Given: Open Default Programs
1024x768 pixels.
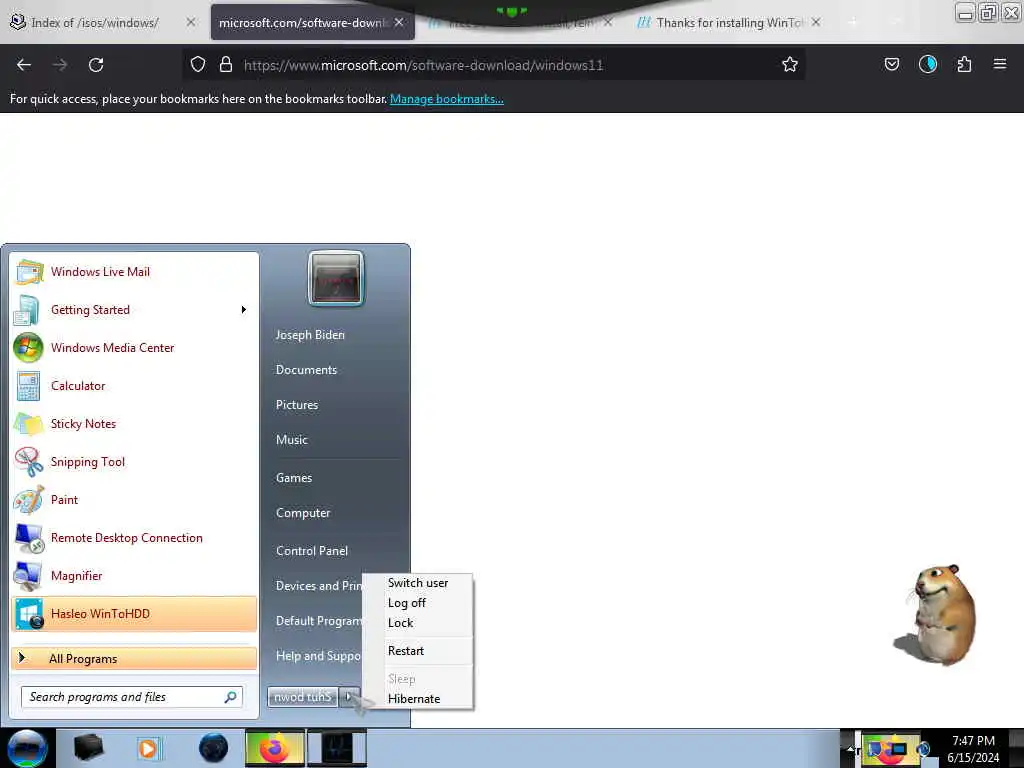Looking at the screenshot, I should pos(318,620).
